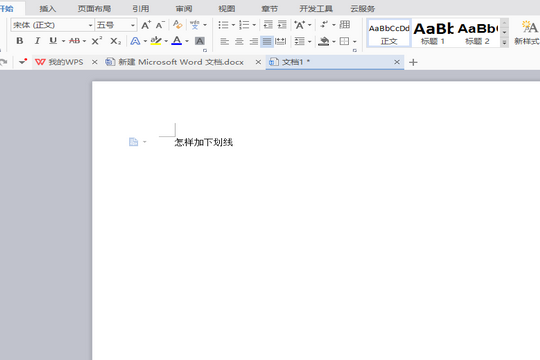Click the show/hide marks icon
The image size is (540, 360).
(x=324, y=24)
